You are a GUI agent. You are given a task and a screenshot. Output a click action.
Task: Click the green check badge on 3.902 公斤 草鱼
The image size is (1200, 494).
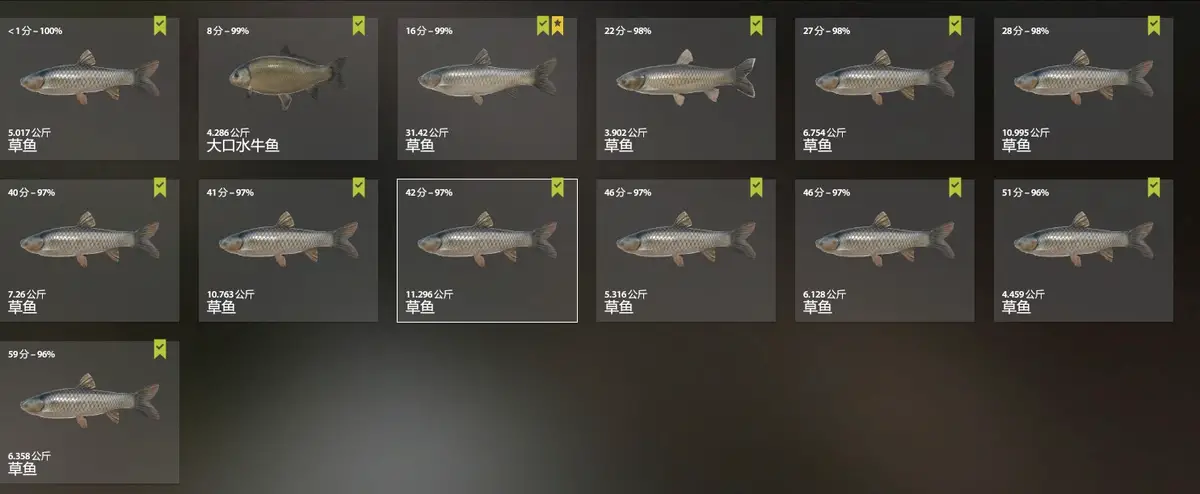point(756,26)
